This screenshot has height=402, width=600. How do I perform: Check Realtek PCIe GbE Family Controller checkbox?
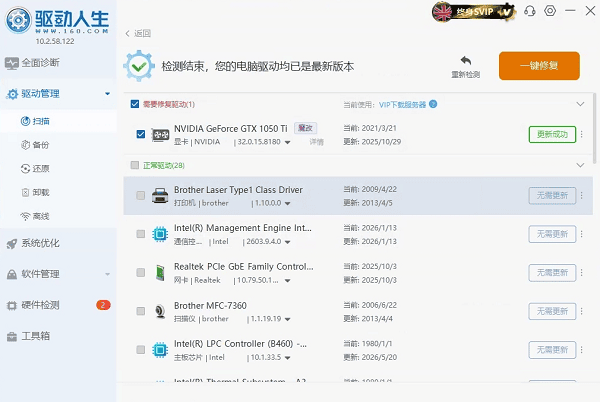point(141,273)
